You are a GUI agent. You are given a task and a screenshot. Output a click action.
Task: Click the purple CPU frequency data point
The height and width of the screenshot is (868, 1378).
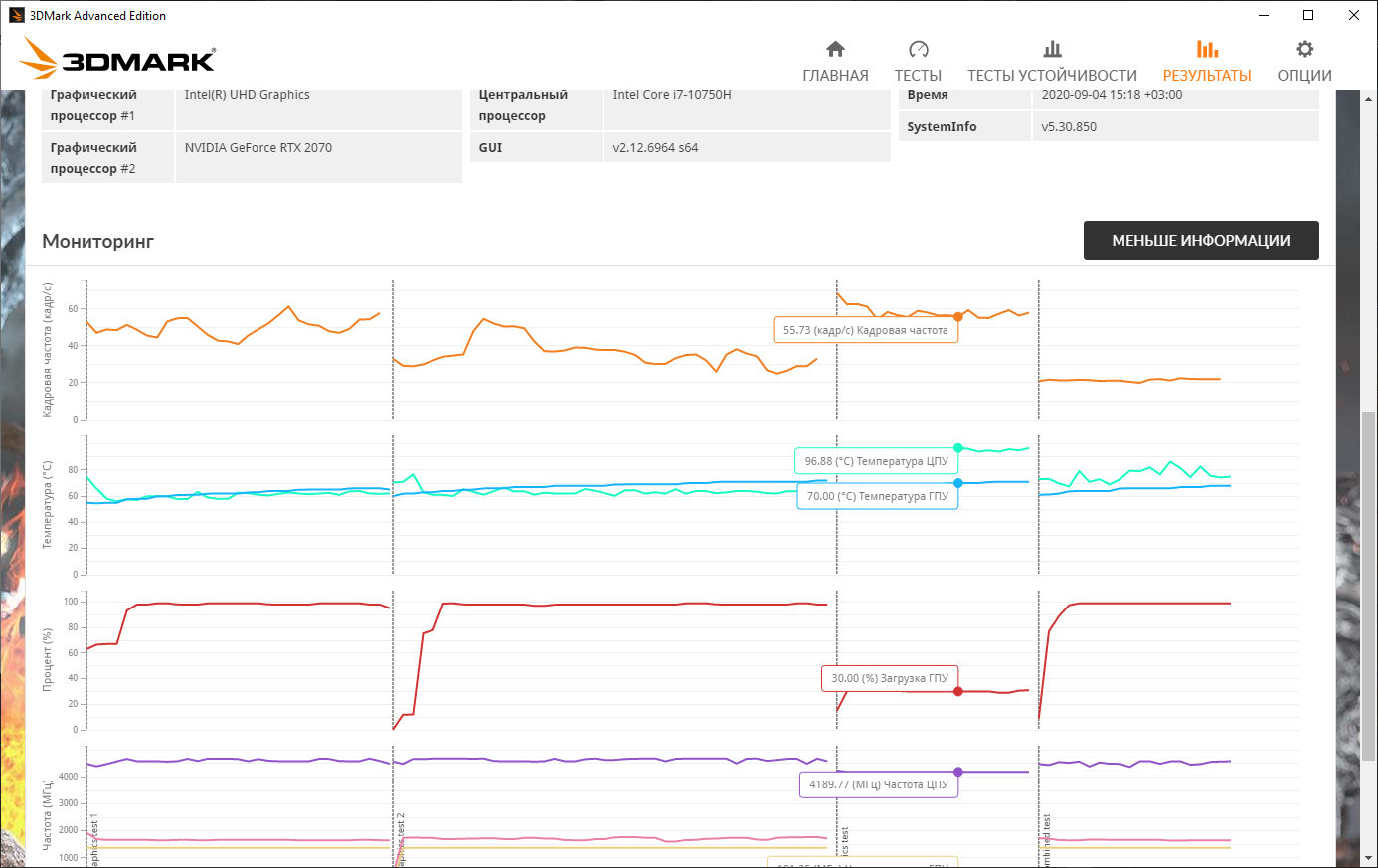(958, 772)
